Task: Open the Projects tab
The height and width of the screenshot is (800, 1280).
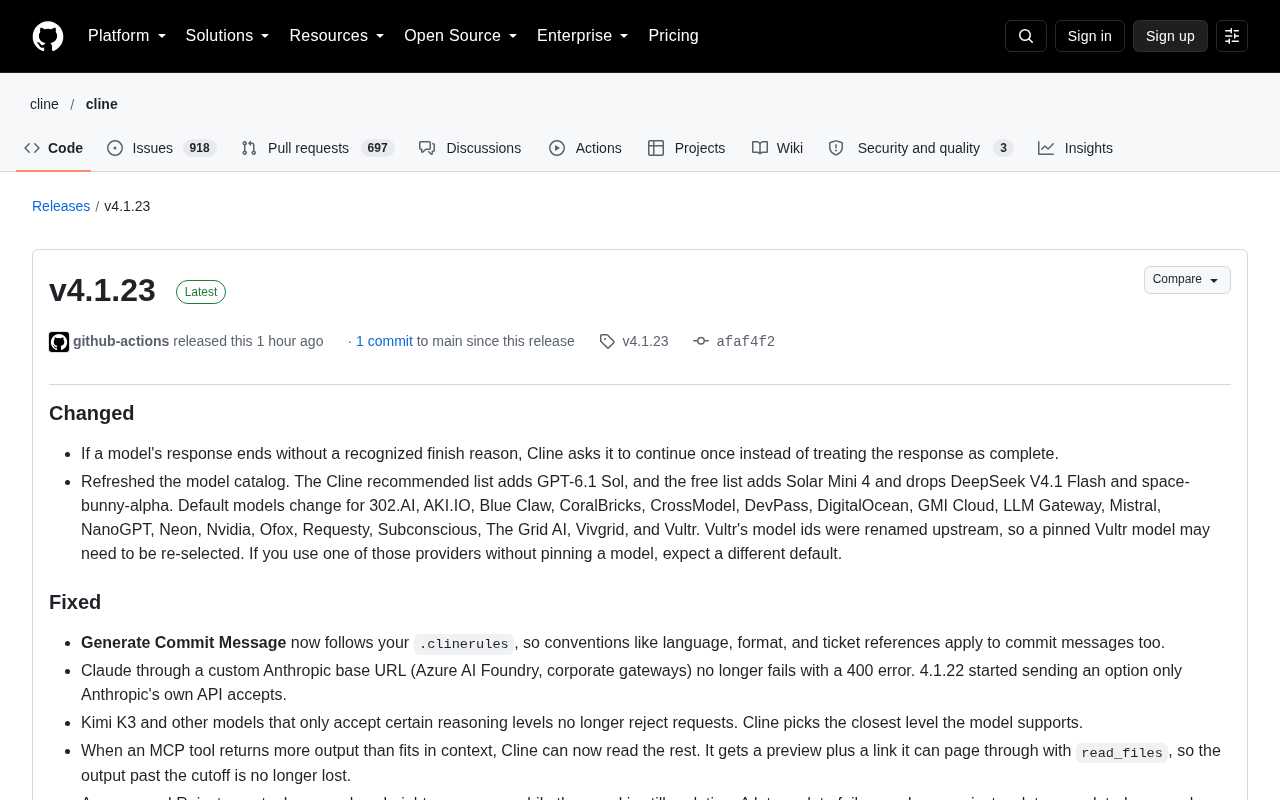Action: click(x=687, y=148)
